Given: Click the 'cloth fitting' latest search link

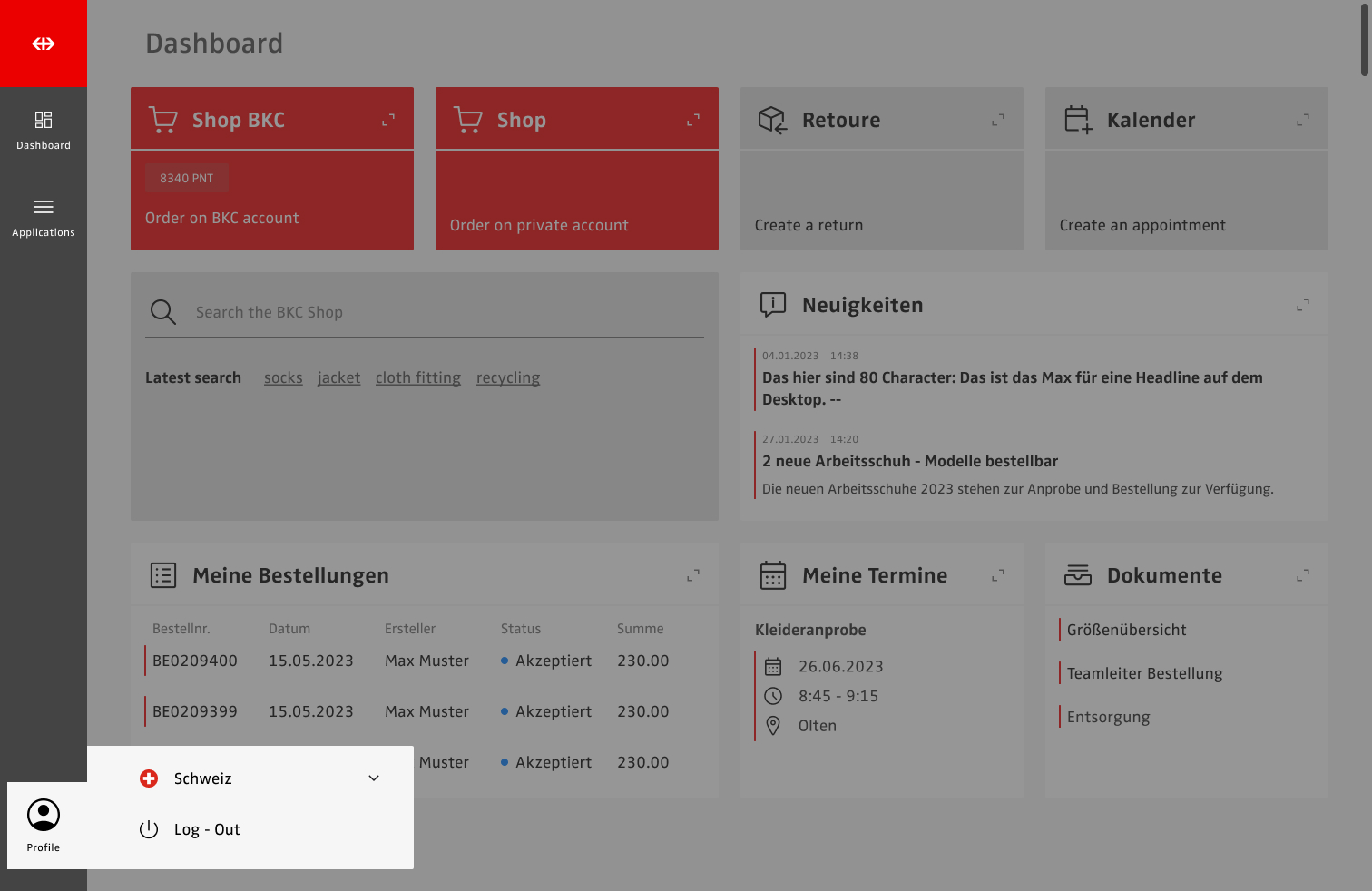Looking at the screenshot, I should click(x=418, y=377).
